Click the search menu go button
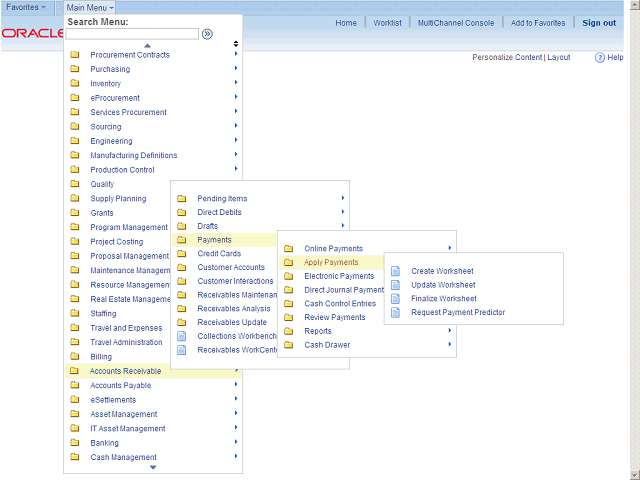The height and width of the screenshot is (480, 640). tap(207, 34)
